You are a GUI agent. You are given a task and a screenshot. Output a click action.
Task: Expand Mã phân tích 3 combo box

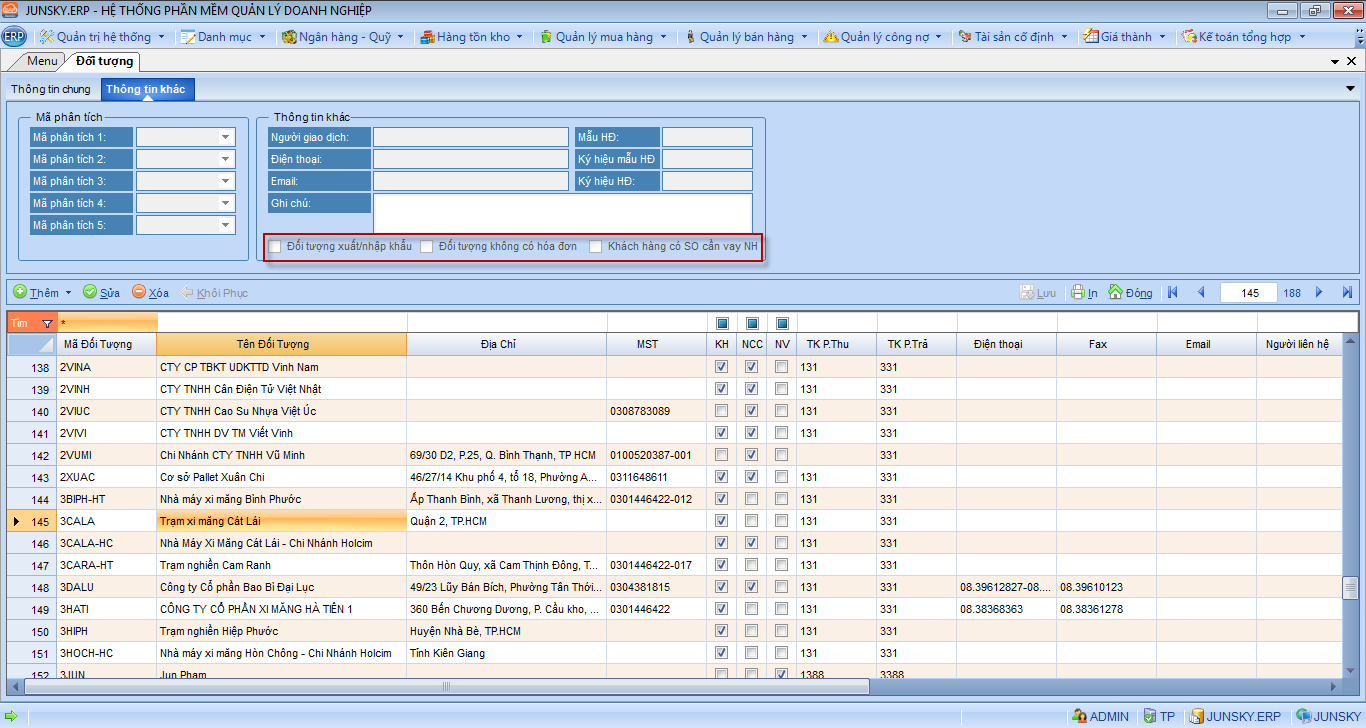tap(225, 181)
